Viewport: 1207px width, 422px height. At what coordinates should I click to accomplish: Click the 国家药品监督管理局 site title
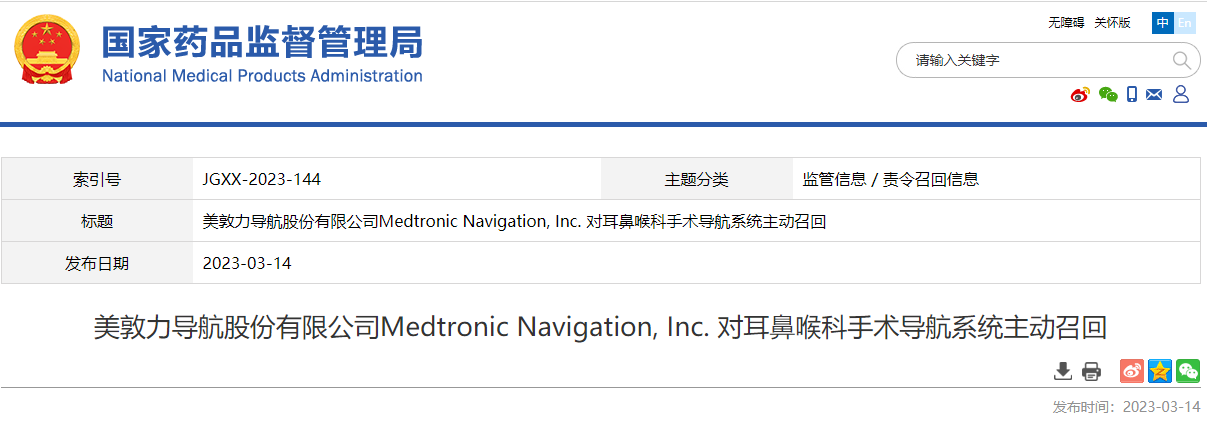262,41
